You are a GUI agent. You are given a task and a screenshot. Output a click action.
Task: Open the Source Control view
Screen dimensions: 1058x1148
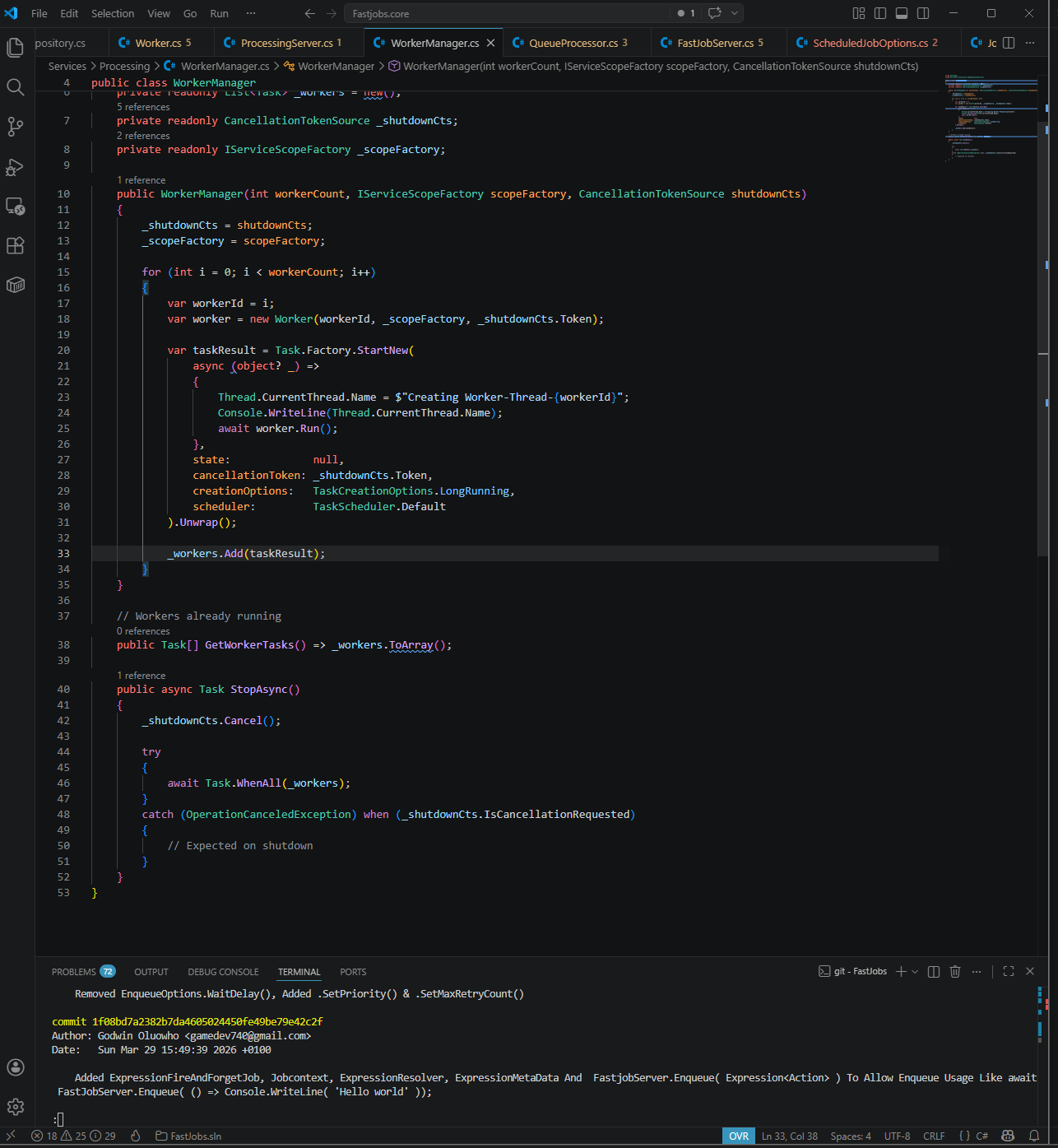(15, 127)
